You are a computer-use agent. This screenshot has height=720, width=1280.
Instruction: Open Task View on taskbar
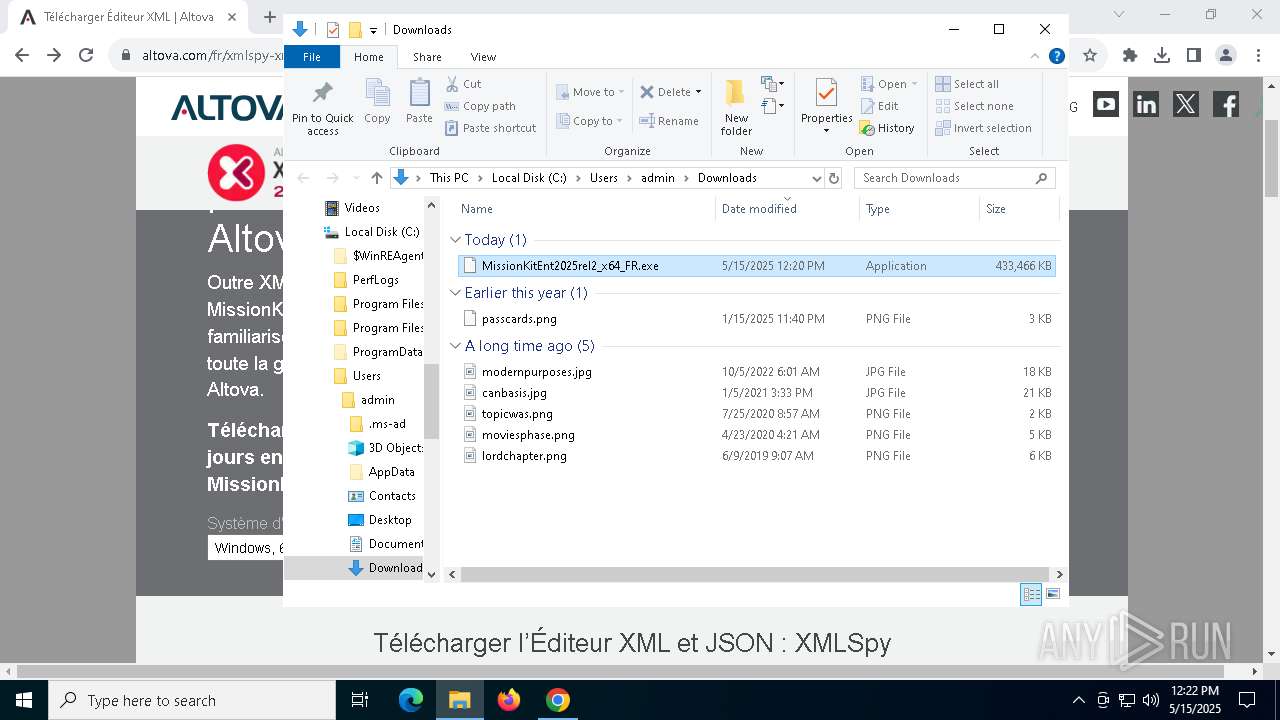coord(361,700)
